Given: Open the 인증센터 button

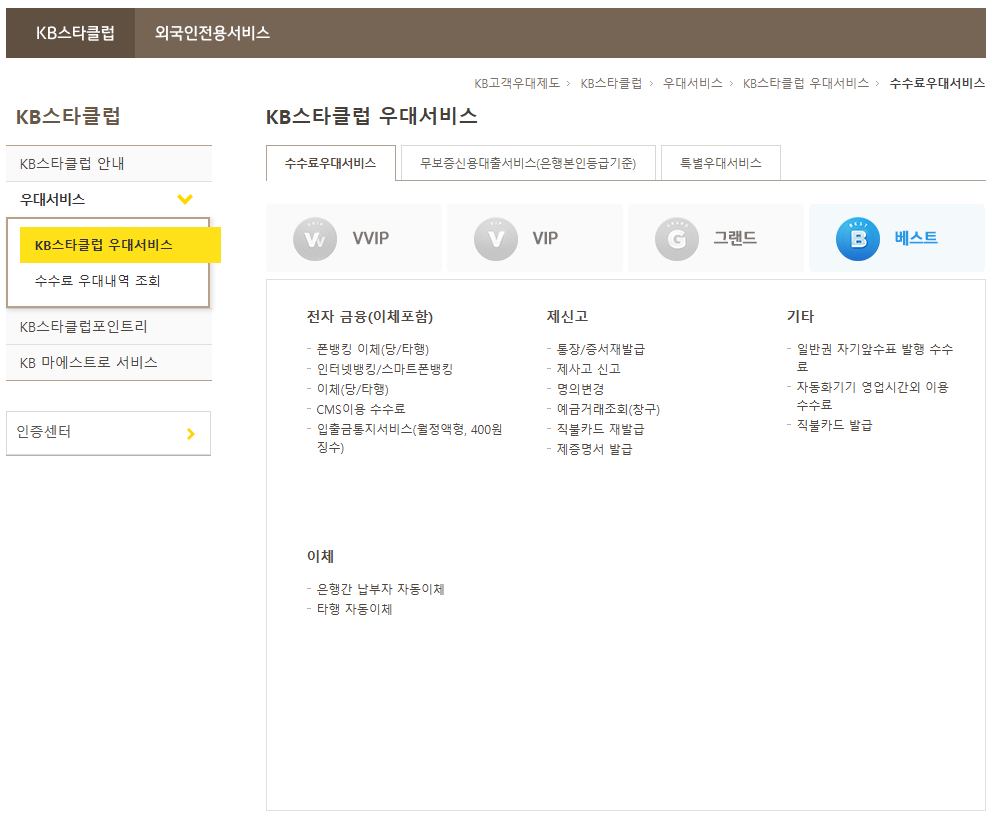Looking at the screenshot, I should click(108, 433).
